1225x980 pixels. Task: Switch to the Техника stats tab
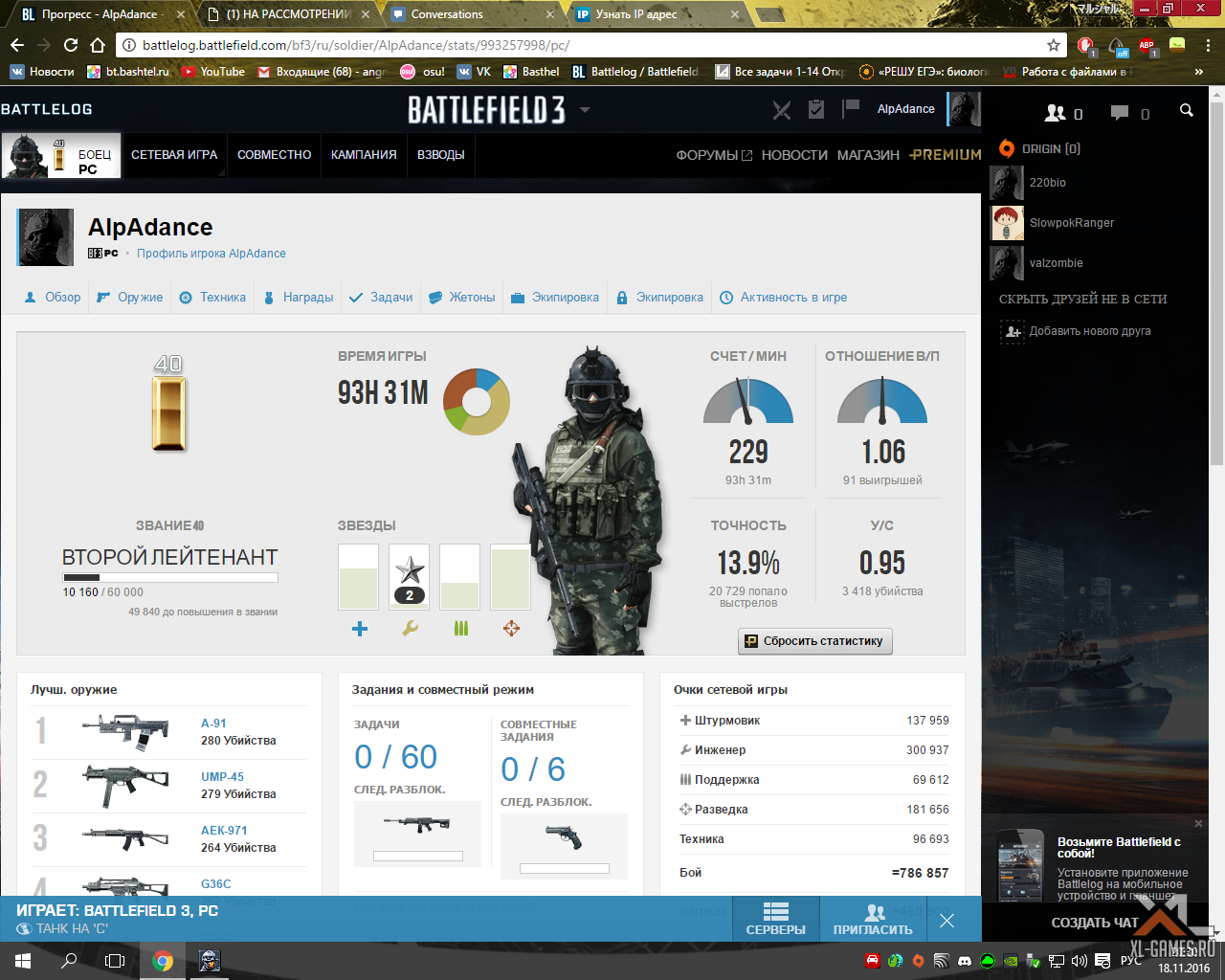click(x=212, y=298)
